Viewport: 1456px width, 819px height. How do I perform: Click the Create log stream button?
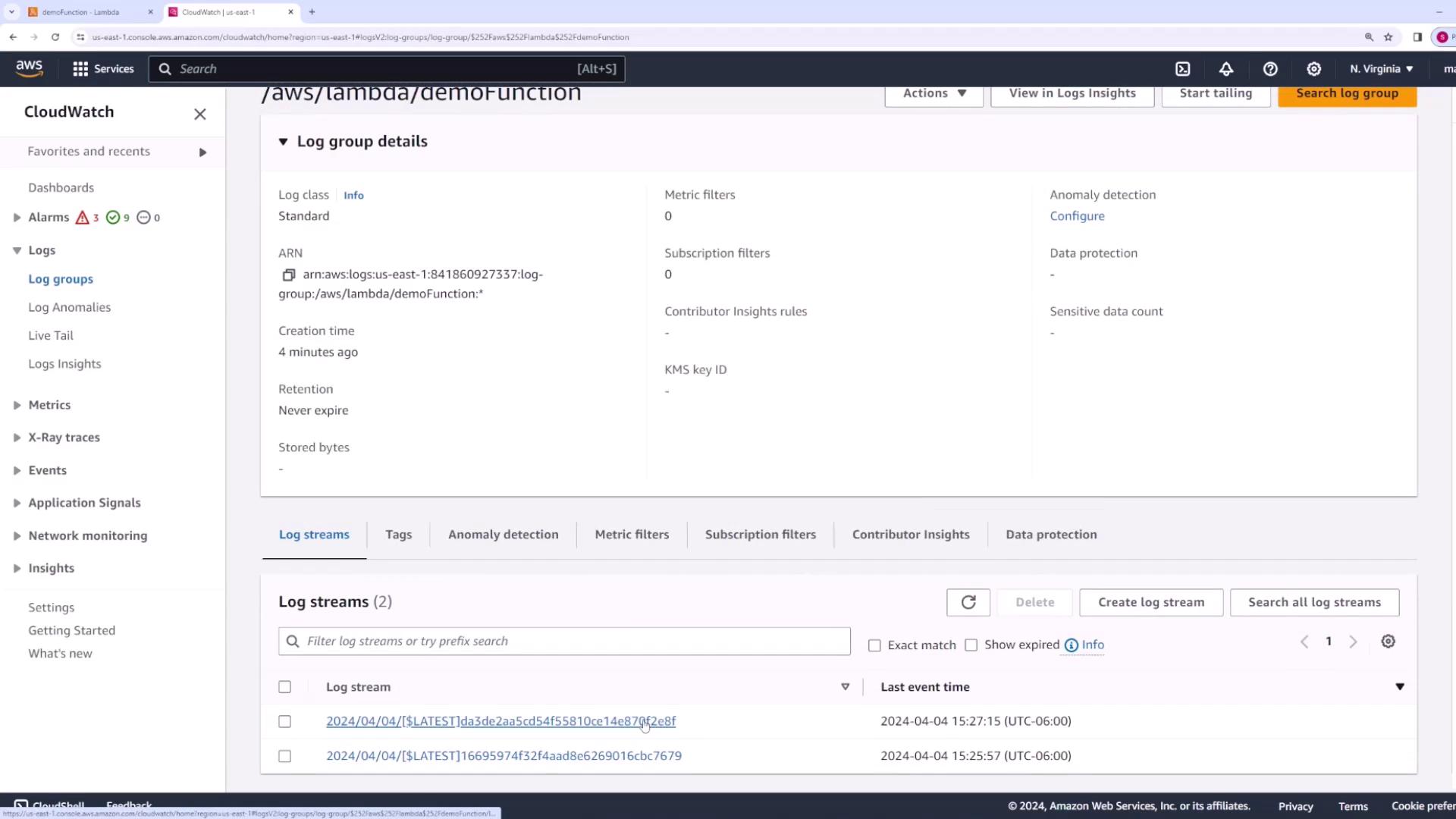[x=1150, y=602]
